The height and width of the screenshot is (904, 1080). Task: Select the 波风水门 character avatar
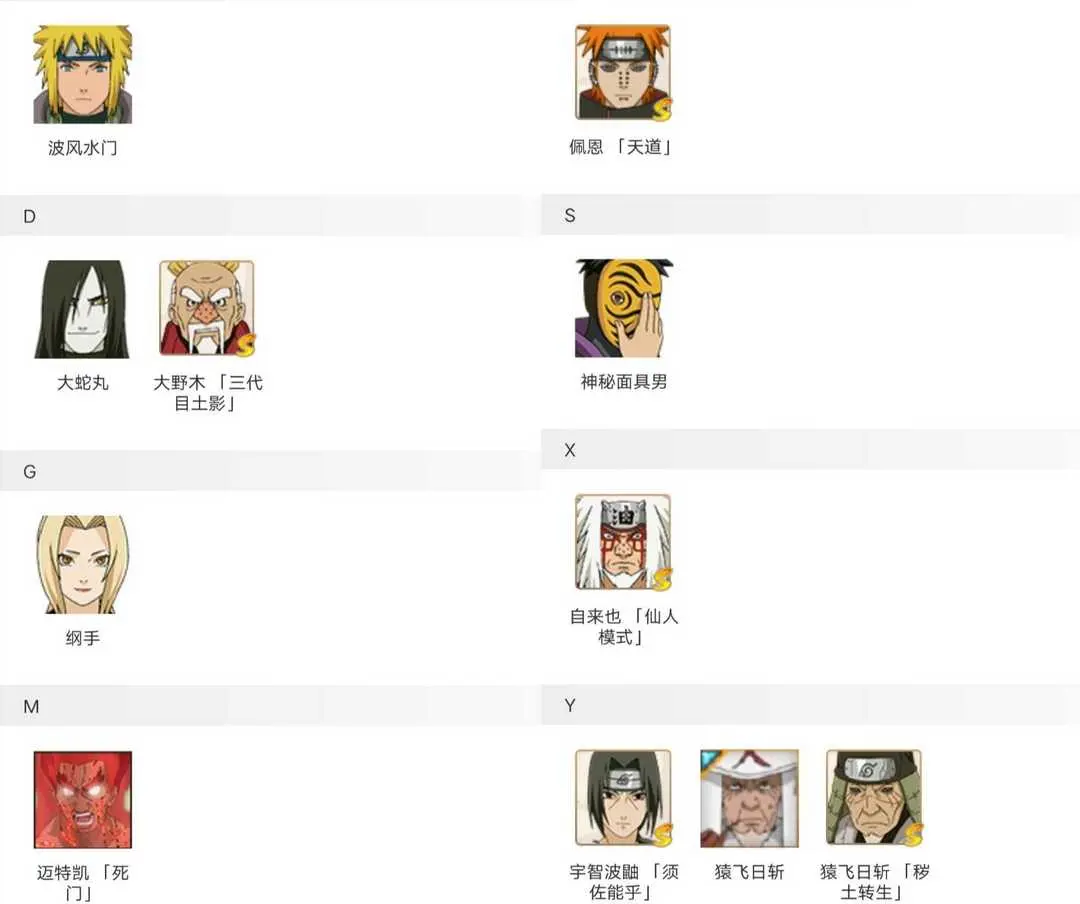point(83,75)
